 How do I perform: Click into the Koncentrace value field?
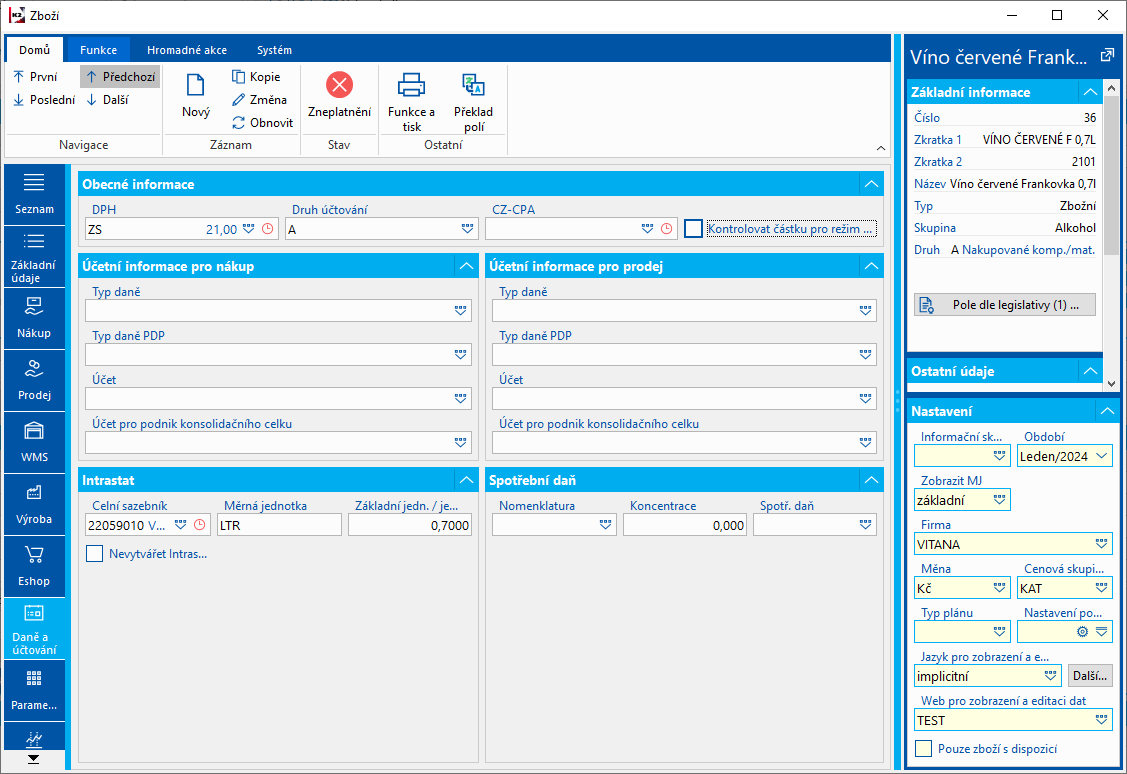(685, 525)
